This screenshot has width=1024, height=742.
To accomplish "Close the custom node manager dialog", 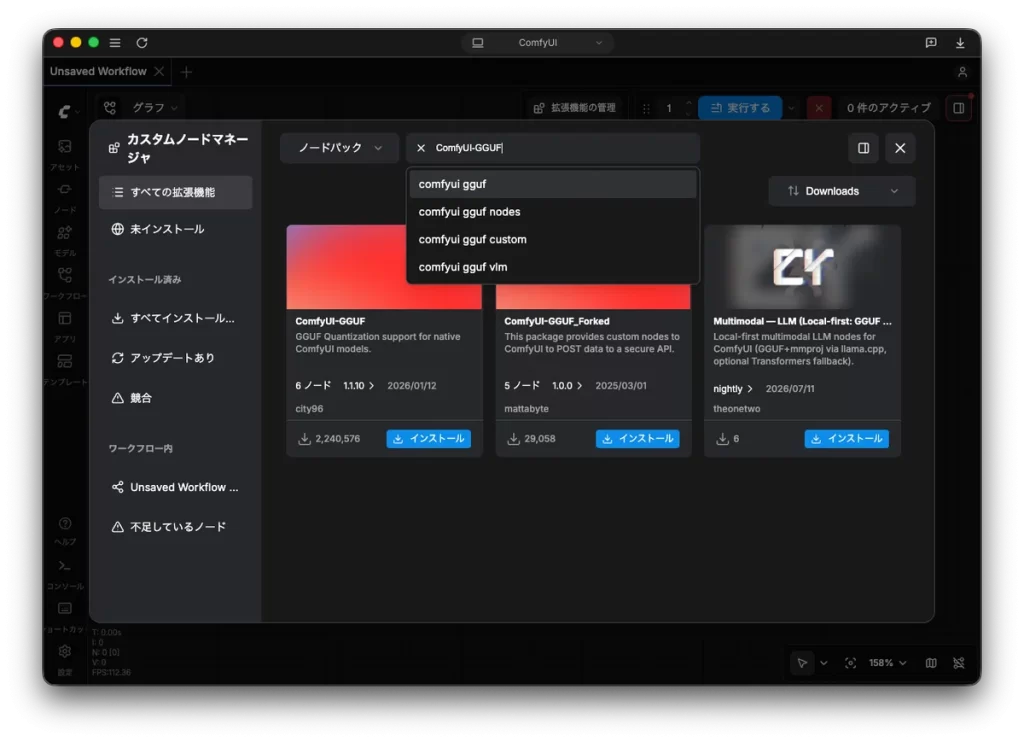I will (900, 148).
